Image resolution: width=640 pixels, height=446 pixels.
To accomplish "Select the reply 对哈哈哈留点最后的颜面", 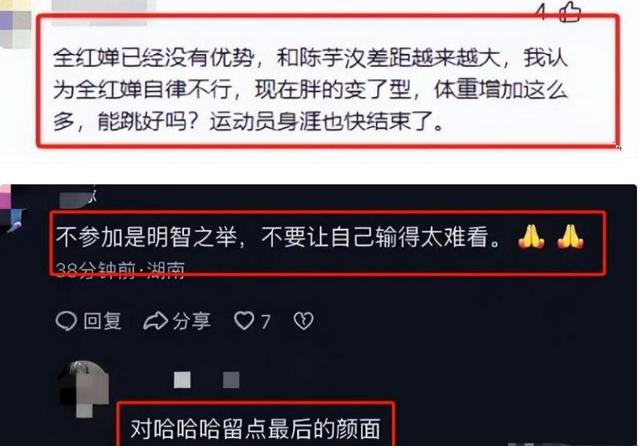I will click(256, 428).
